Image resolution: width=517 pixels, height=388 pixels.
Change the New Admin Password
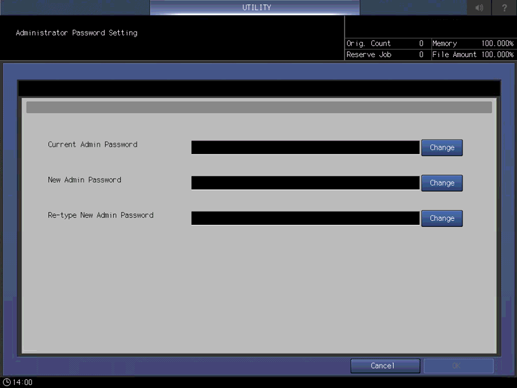pos(442,183)
